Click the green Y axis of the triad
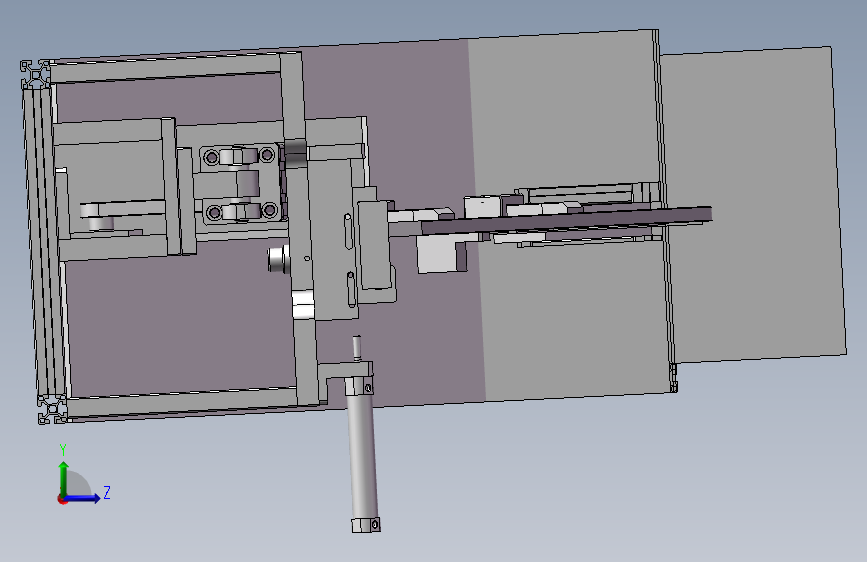This screenshot has width=867, height=562. tap(64, 478)
